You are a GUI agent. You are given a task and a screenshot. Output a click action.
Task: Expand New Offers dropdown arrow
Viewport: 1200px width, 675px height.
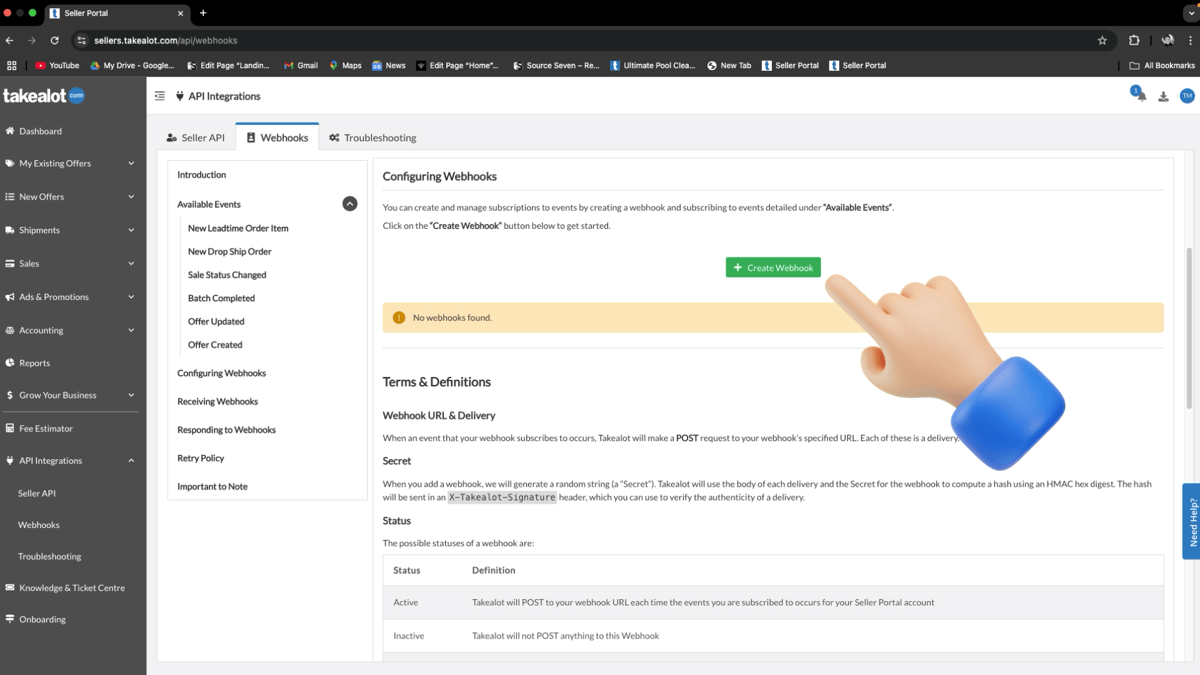[131, 197]
